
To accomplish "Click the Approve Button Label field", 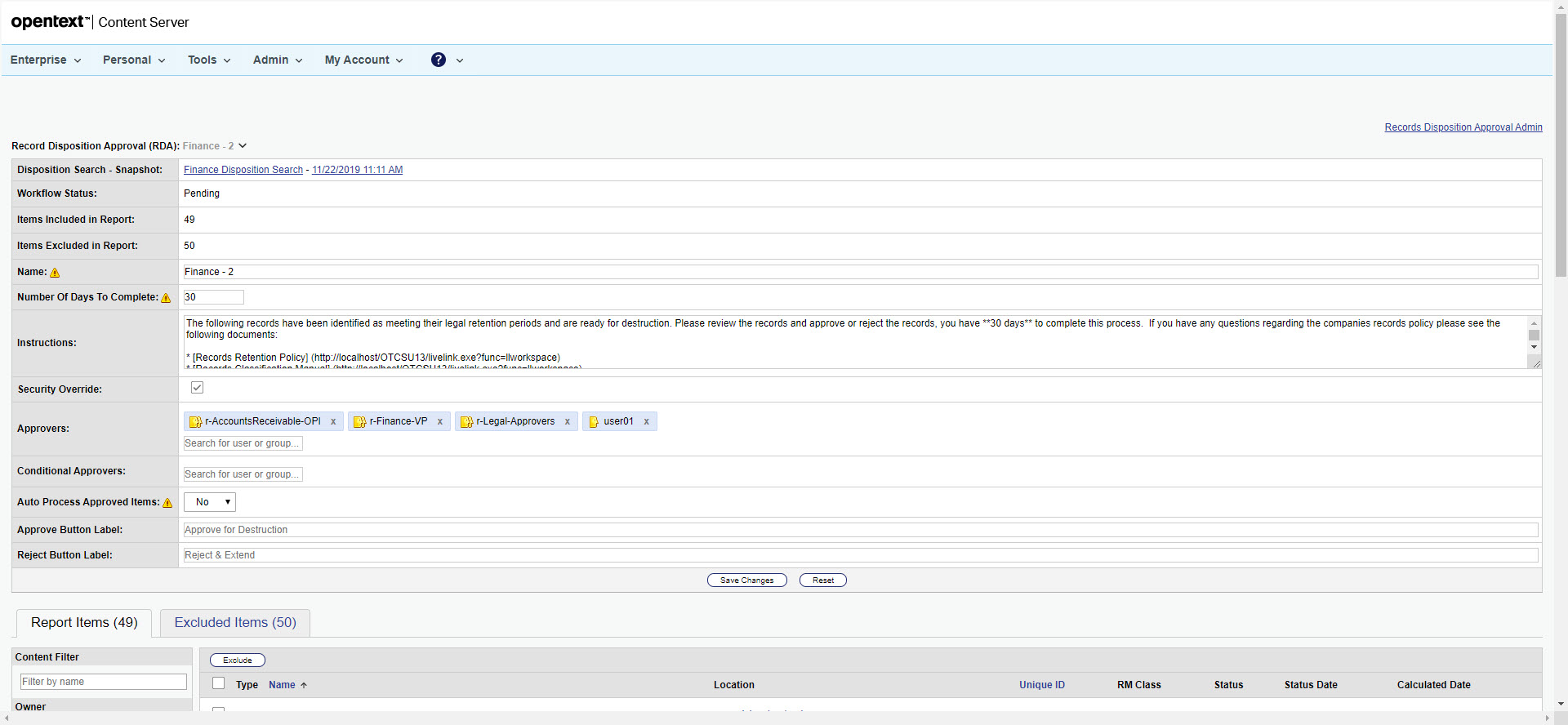I will pyautogui.click(x=861, y=530).
